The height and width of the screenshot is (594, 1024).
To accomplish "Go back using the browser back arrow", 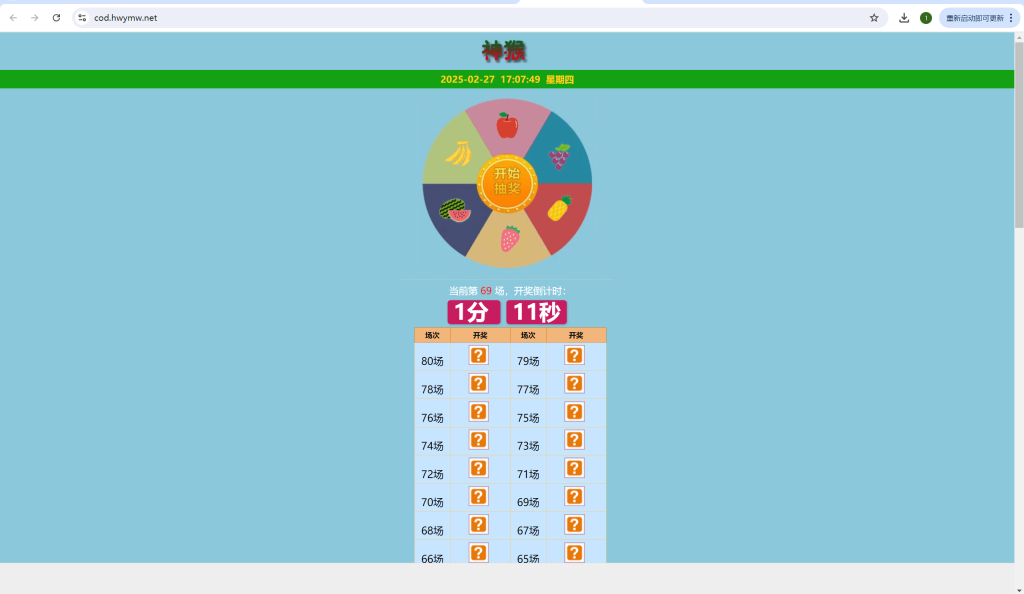I will (x=13, y=18).
